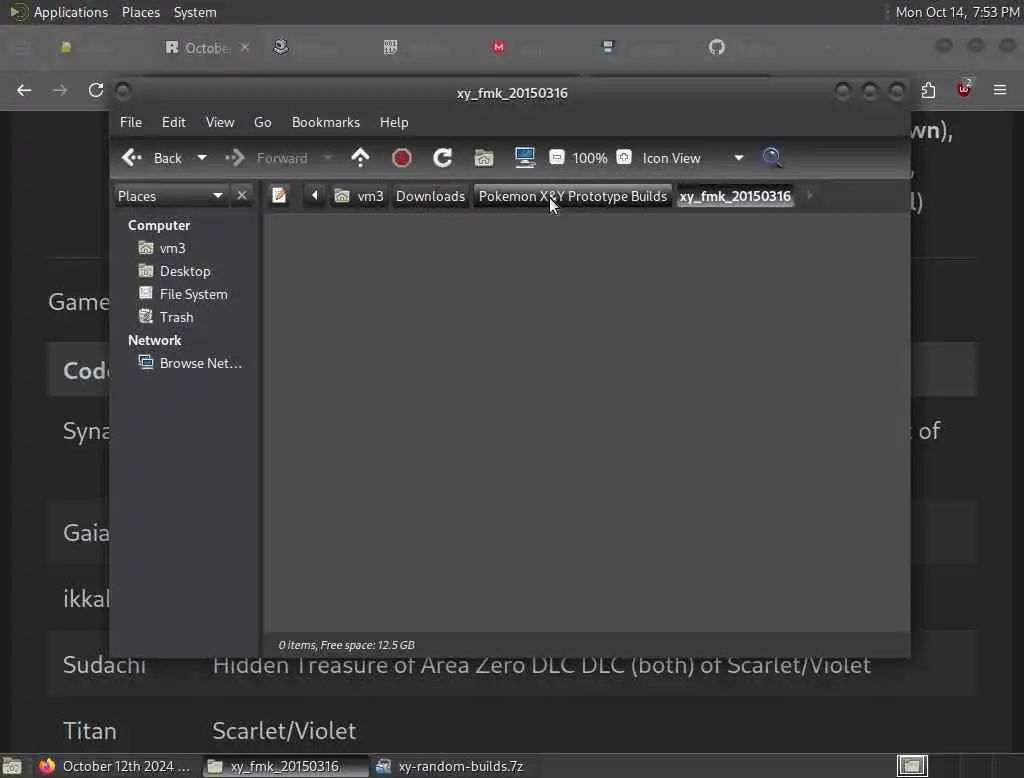This screenshot has width=1024, height=778.
Task: Open the Places sidebar dropdown
Action: coord(170,195)
